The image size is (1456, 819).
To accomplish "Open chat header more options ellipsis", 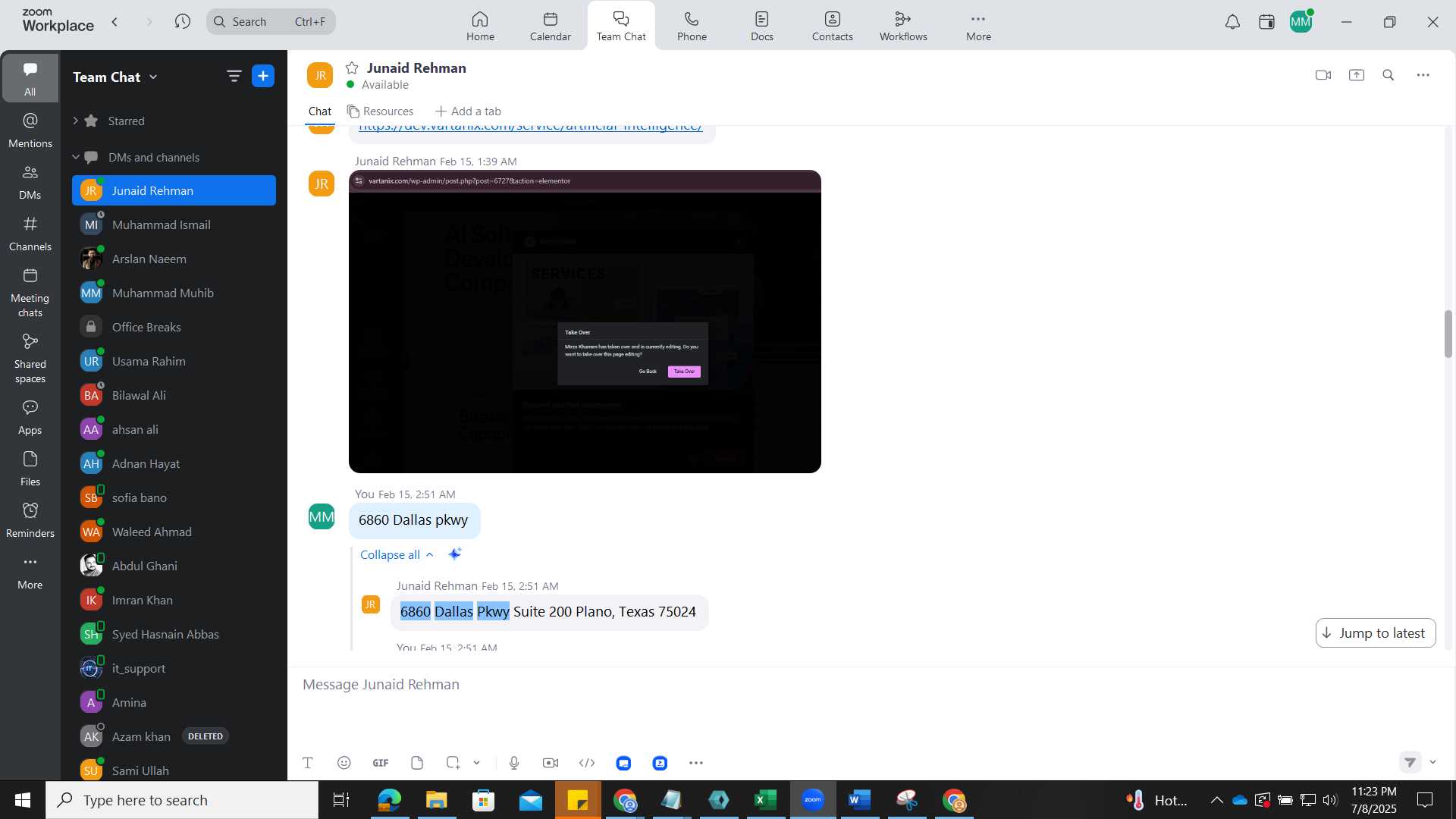I will point(1423,75).
